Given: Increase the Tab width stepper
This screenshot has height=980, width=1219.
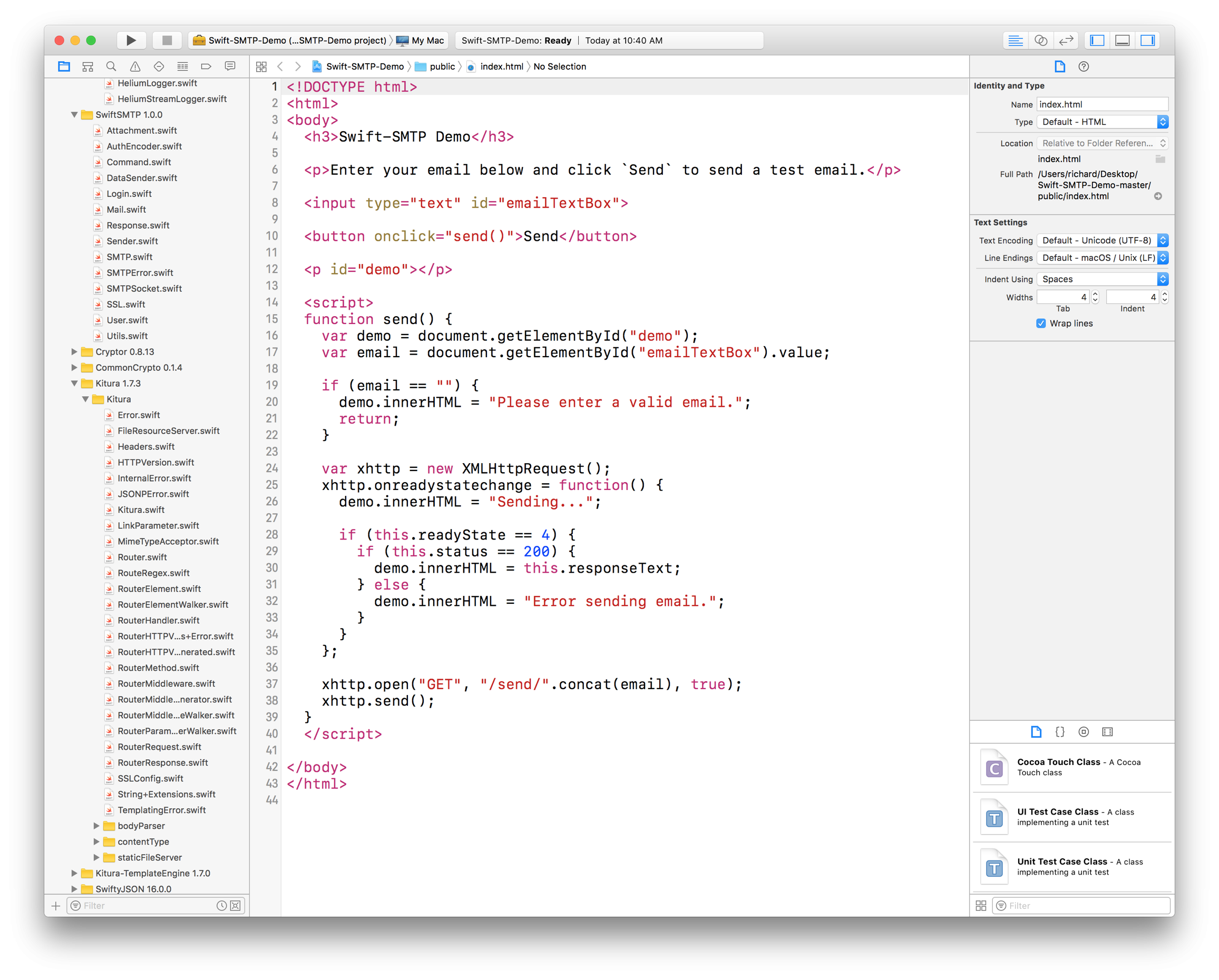Looking at the screenshot, I should tap(1095, 293).
